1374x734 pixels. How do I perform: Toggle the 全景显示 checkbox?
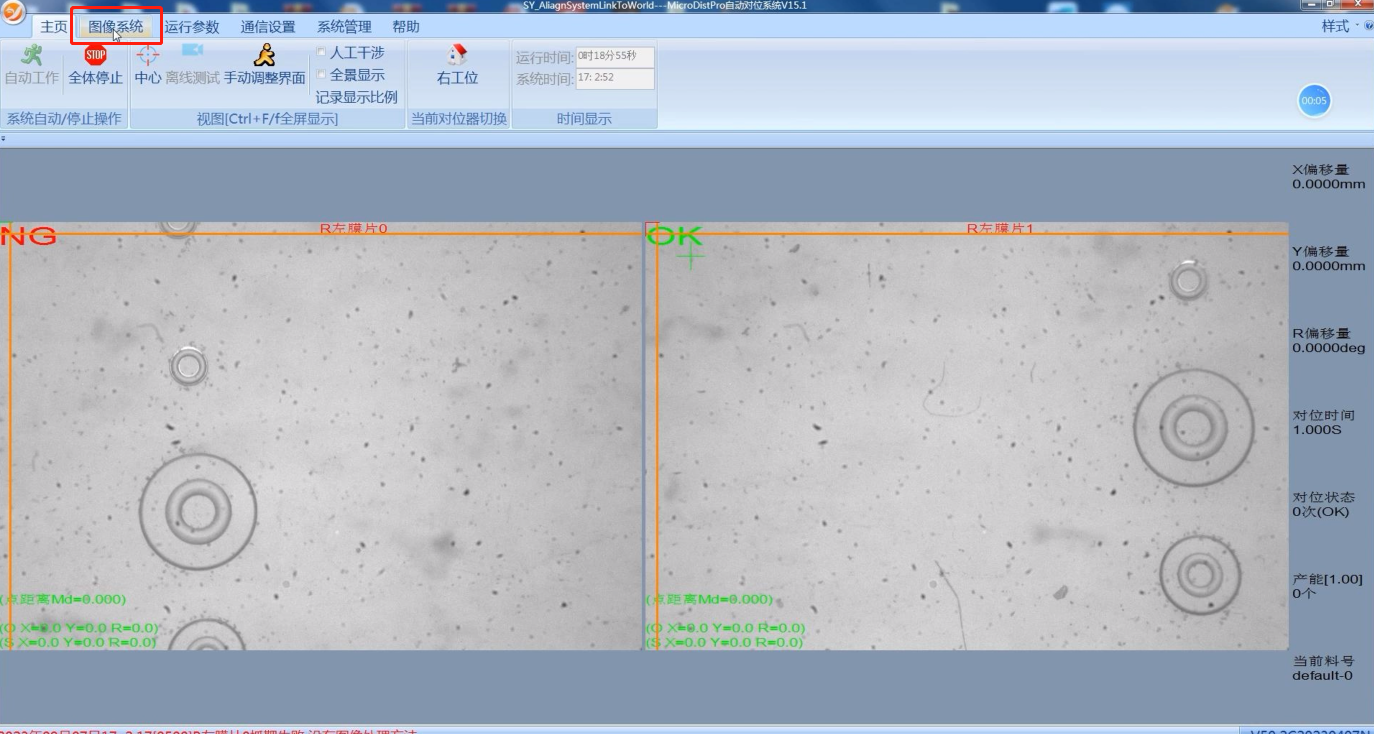pos(321,75)
